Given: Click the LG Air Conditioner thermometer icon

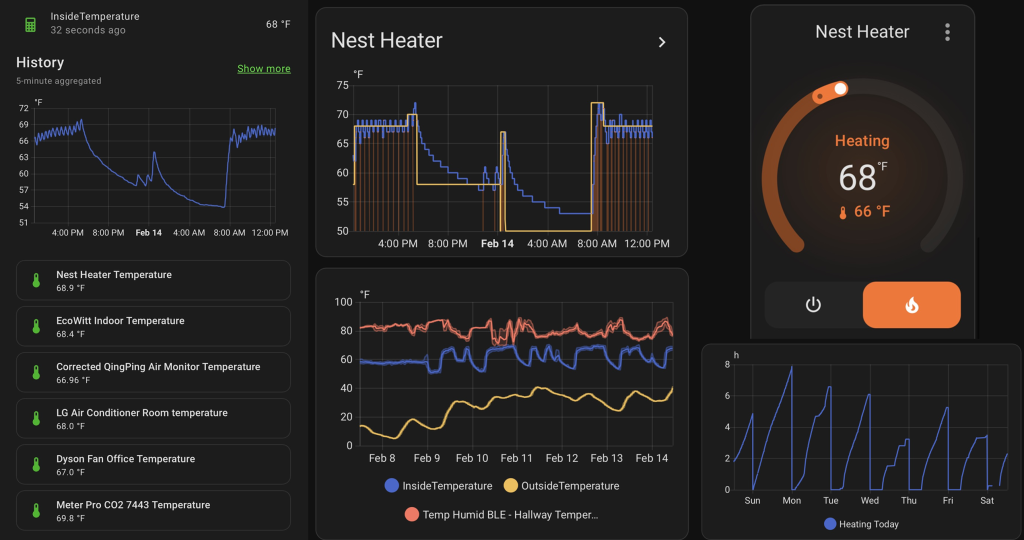Looking at the screenshot, I should coord(36,419).
